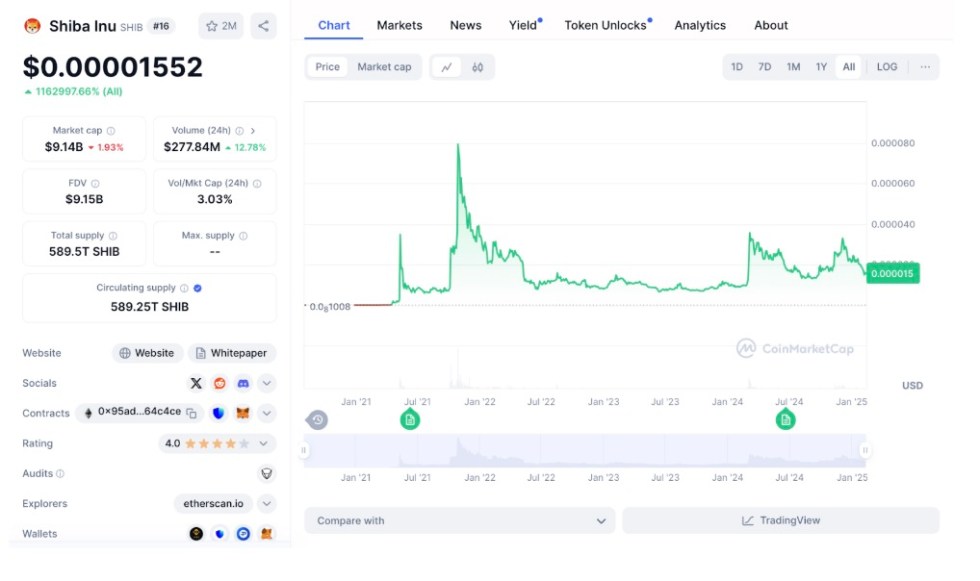This screenshot has height=581, width=980.
Task: Switch chart to Market cap
Action: pyautogui.click(x=384, y=67)
